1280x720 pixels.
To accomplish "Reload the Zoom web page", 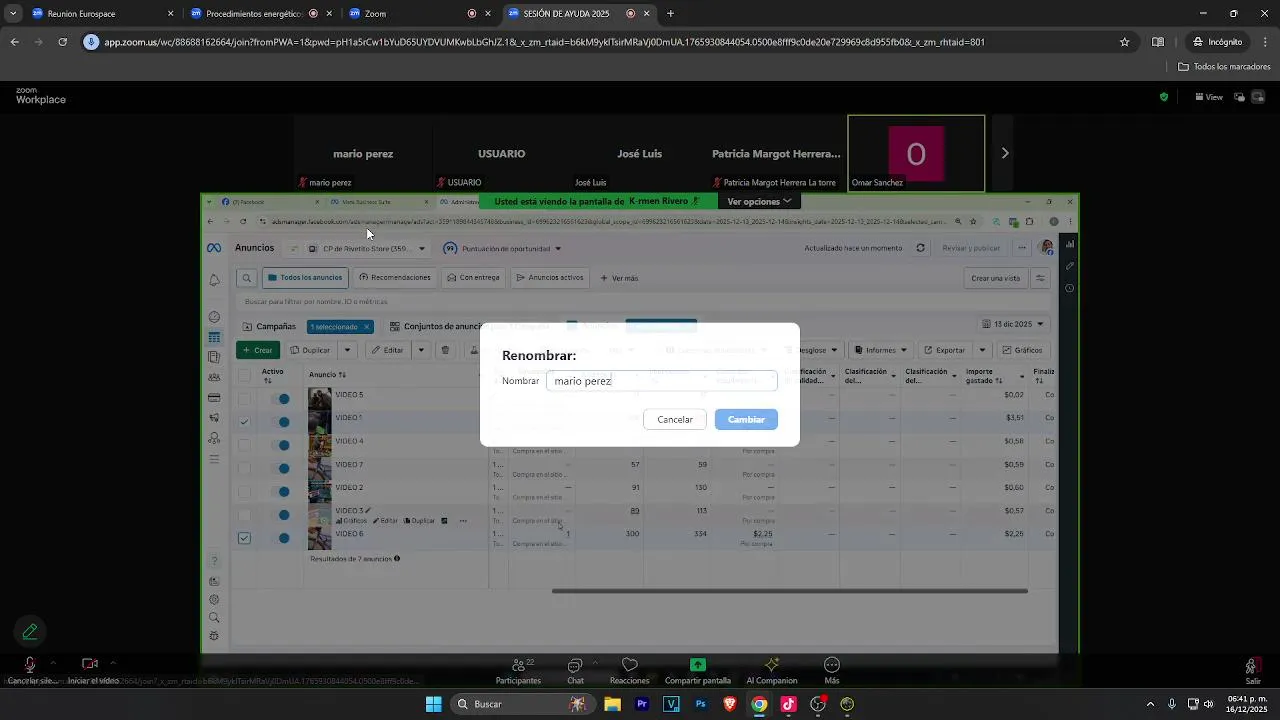I will coord(62,42).
